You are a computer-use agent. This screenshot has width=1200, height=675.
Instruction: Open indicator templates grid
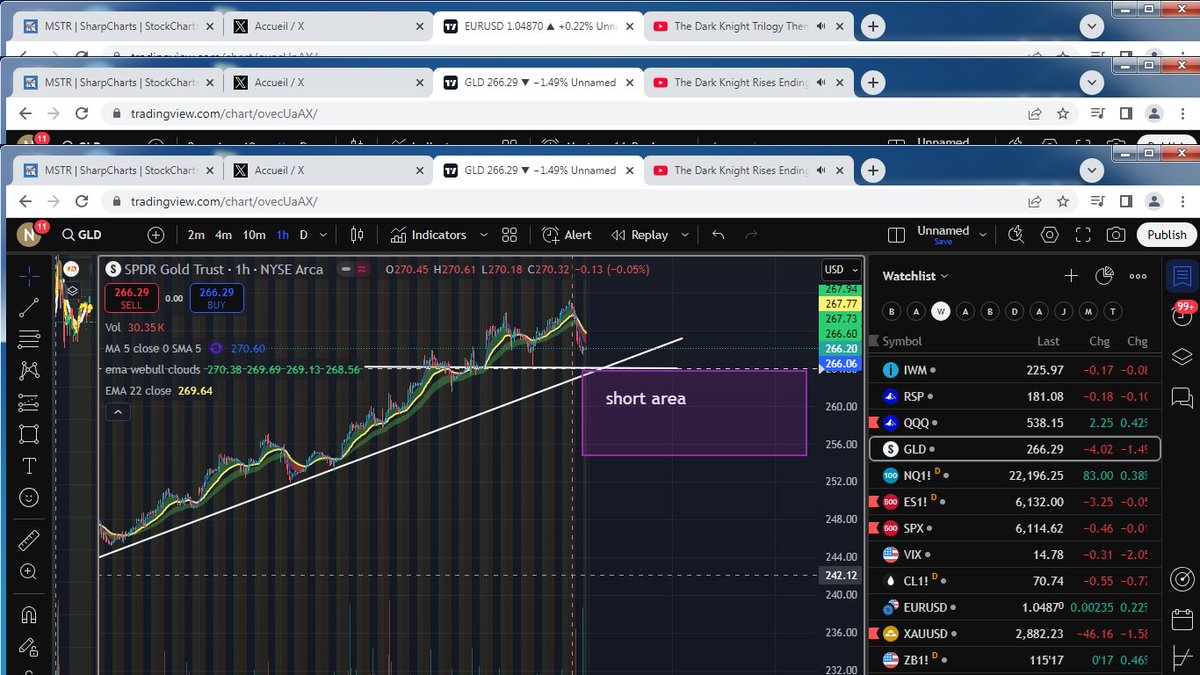[509, 235]
